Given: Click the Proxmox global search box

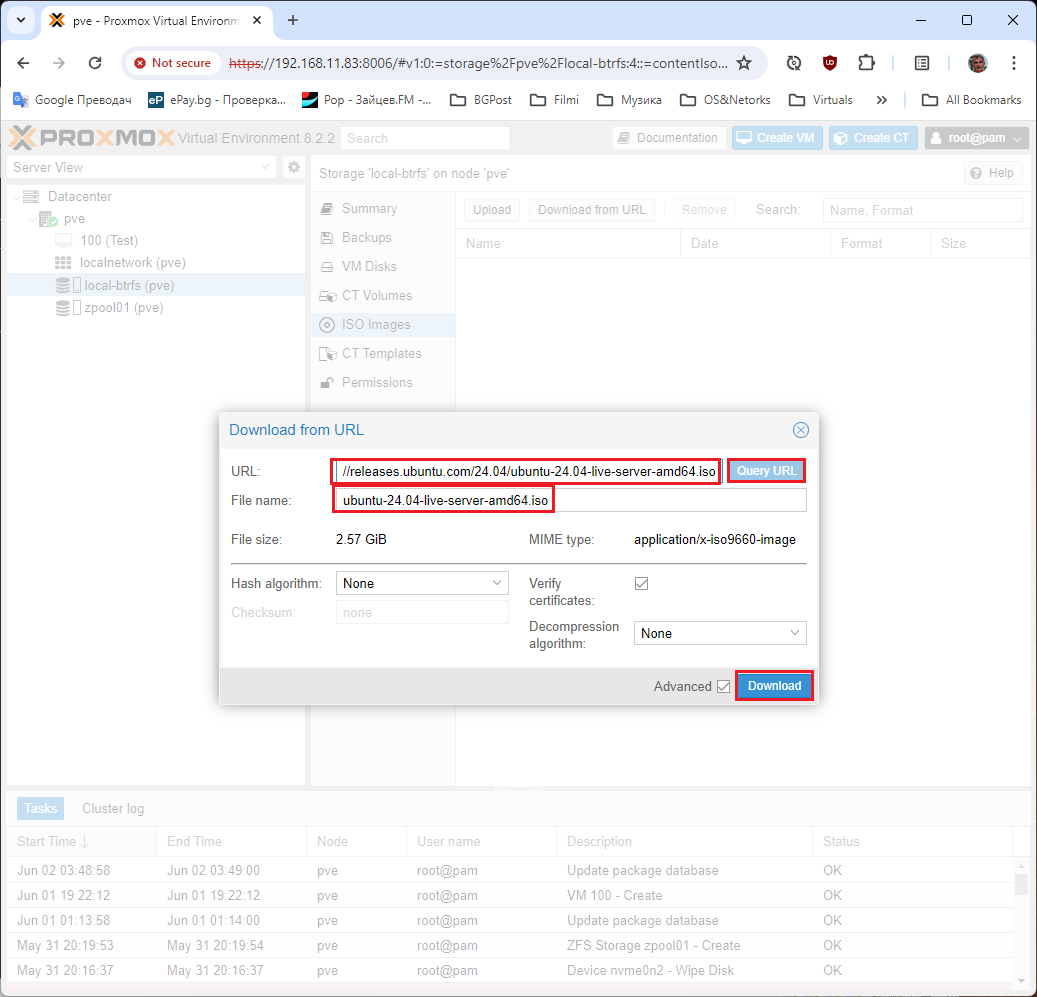Looking at the screenshot, I should 425,138.
